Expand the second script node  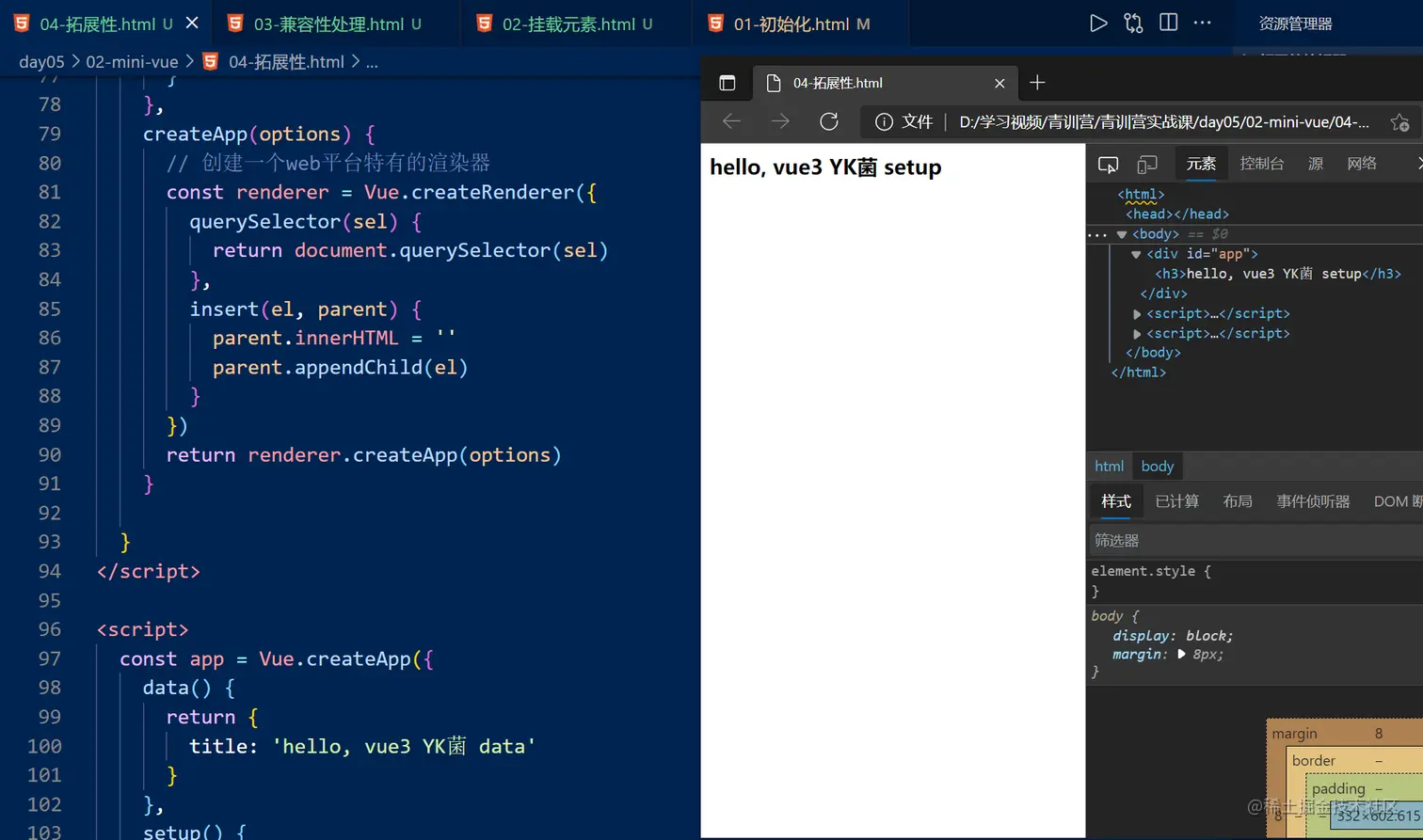(1137, 334)
